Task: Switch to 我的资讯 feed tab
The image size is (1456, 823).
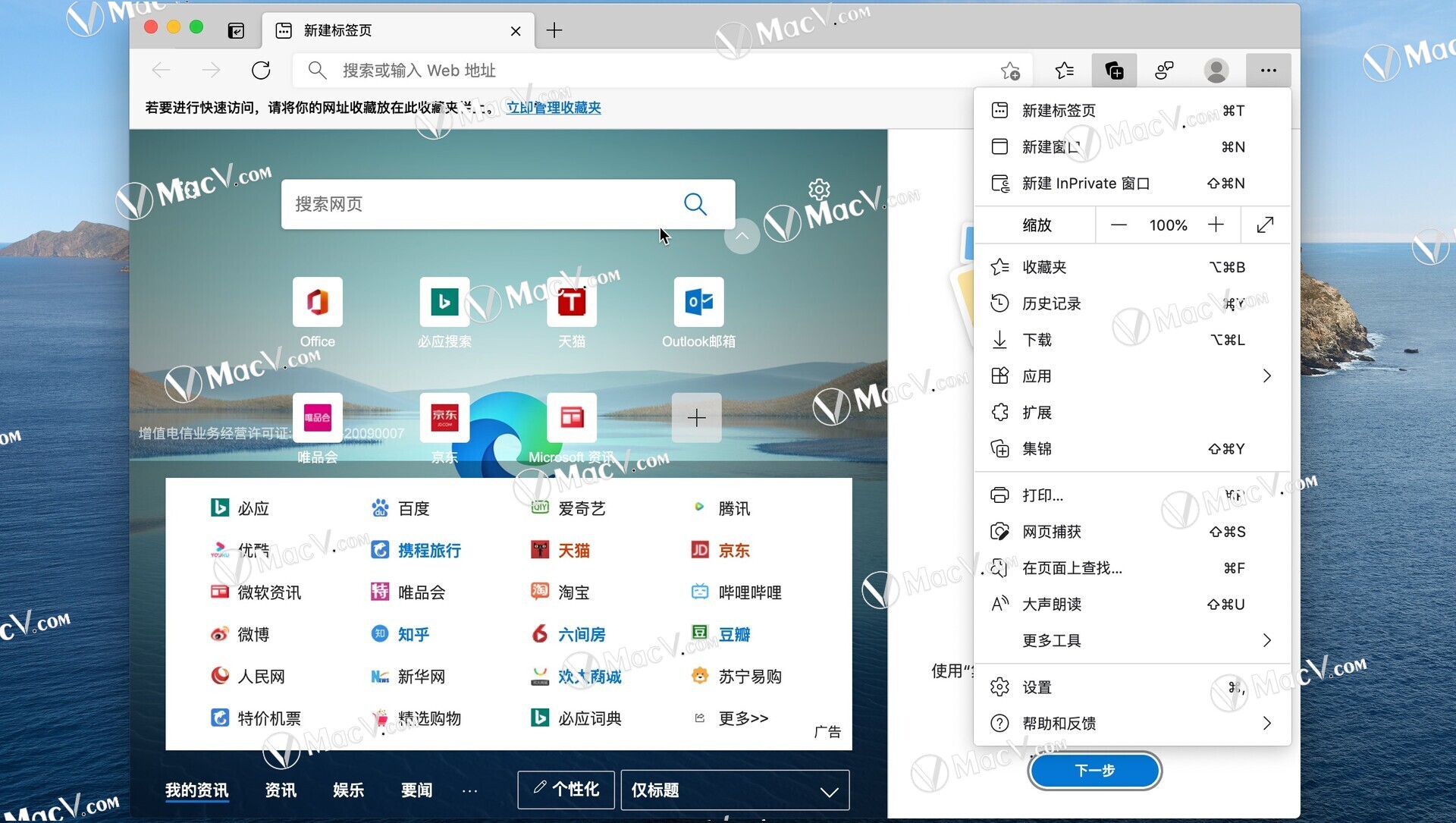Action: point(196,790)
